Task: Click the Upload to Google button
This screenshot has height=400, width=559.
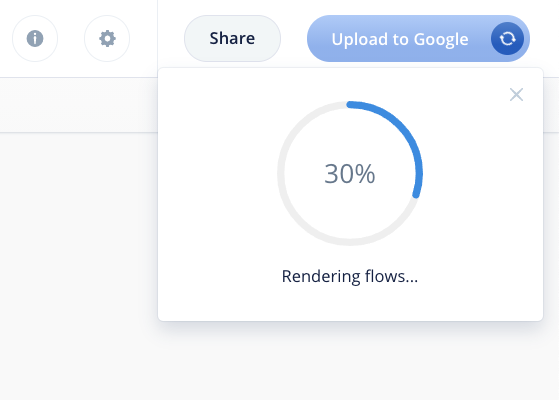Action: [x=418, y=39]
